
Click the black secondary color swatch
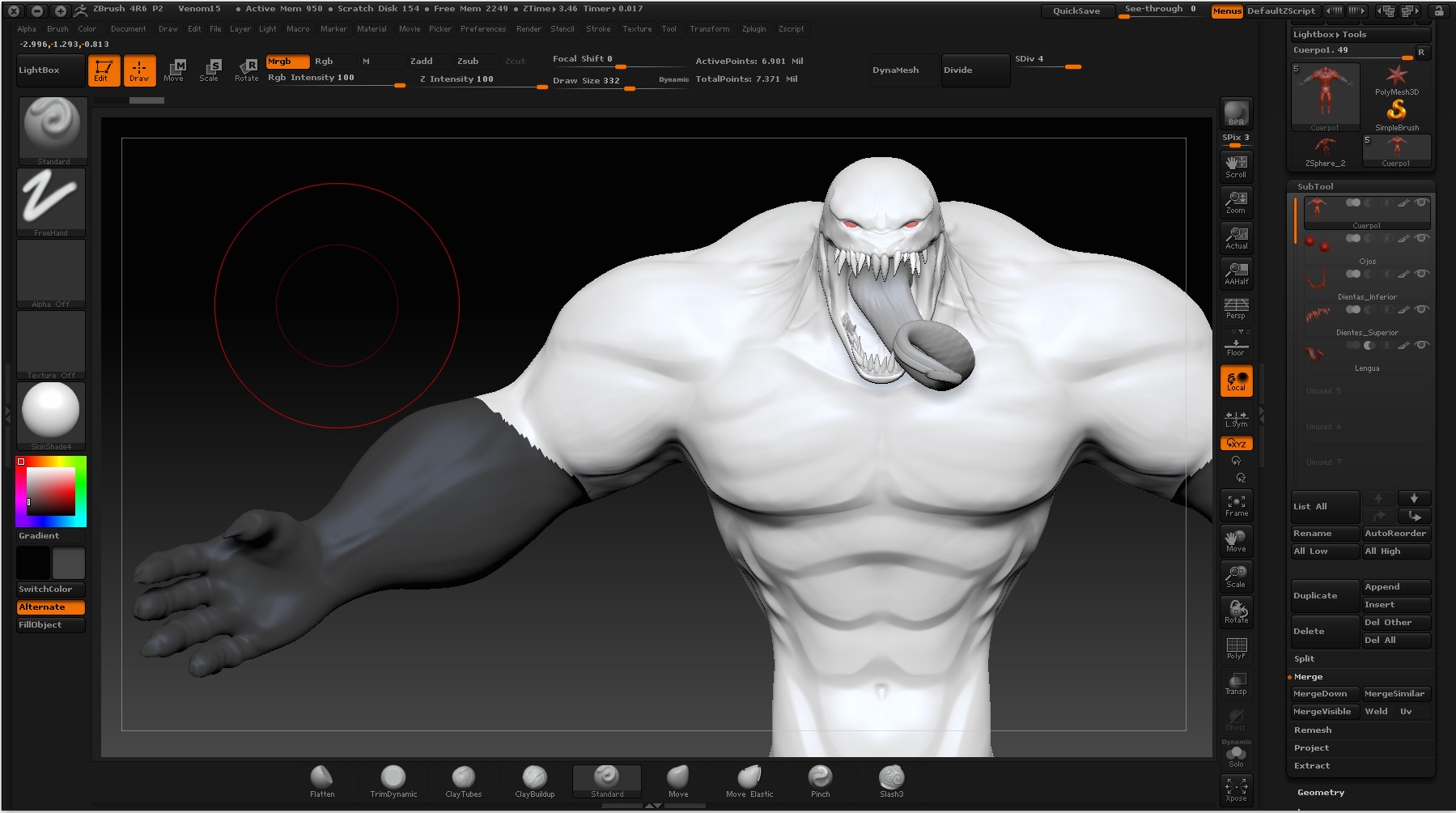(x=33, y=563)
